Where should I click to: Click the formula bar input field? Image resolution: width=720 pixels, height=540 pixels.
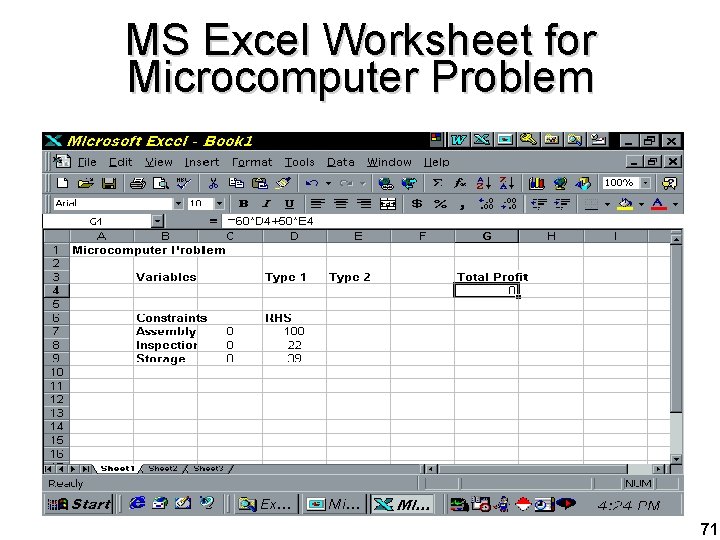(x=452, y=221)
